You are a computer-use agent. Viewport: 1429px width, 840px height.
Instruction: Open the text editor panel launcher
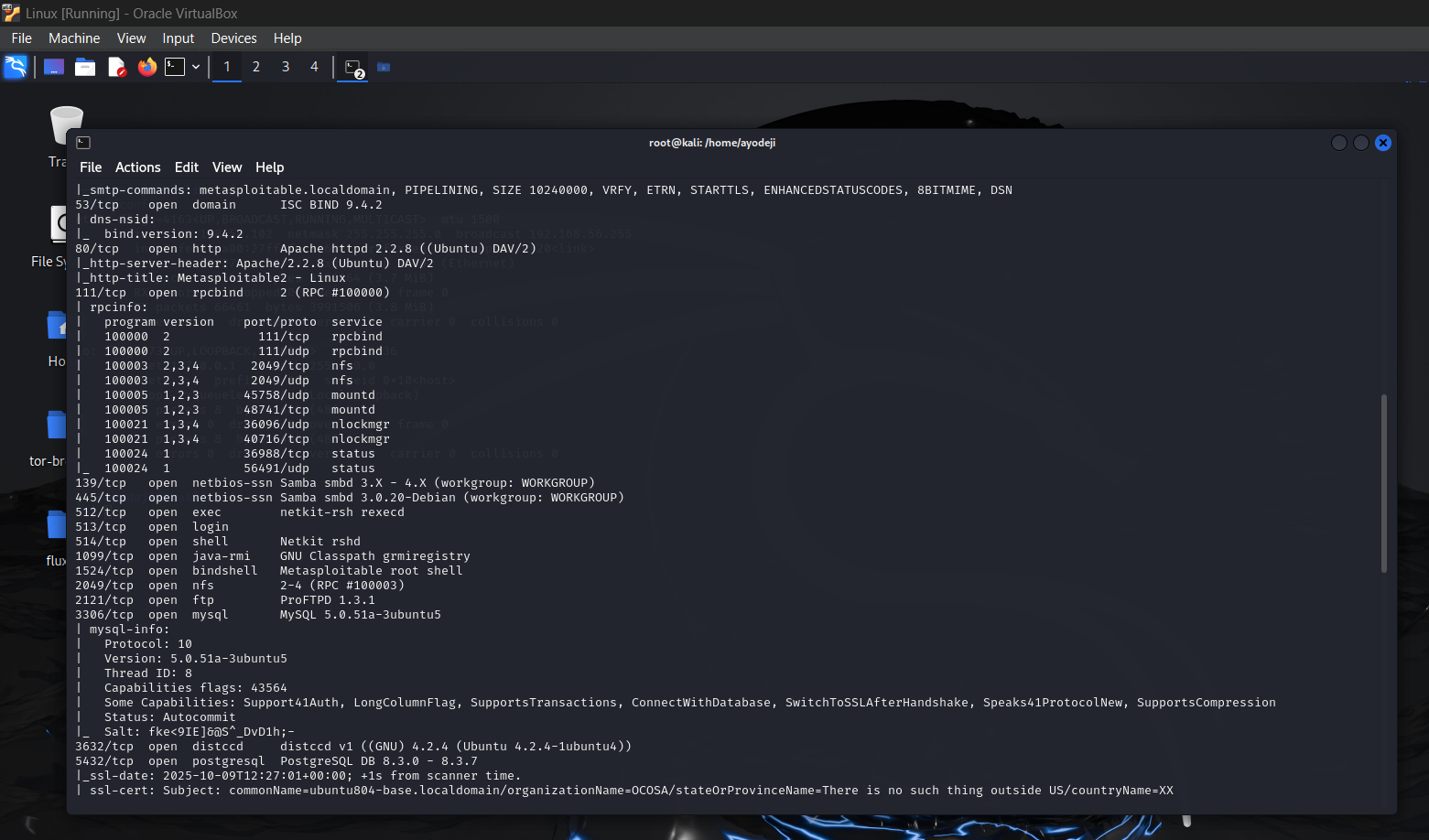tap(116, 67)
